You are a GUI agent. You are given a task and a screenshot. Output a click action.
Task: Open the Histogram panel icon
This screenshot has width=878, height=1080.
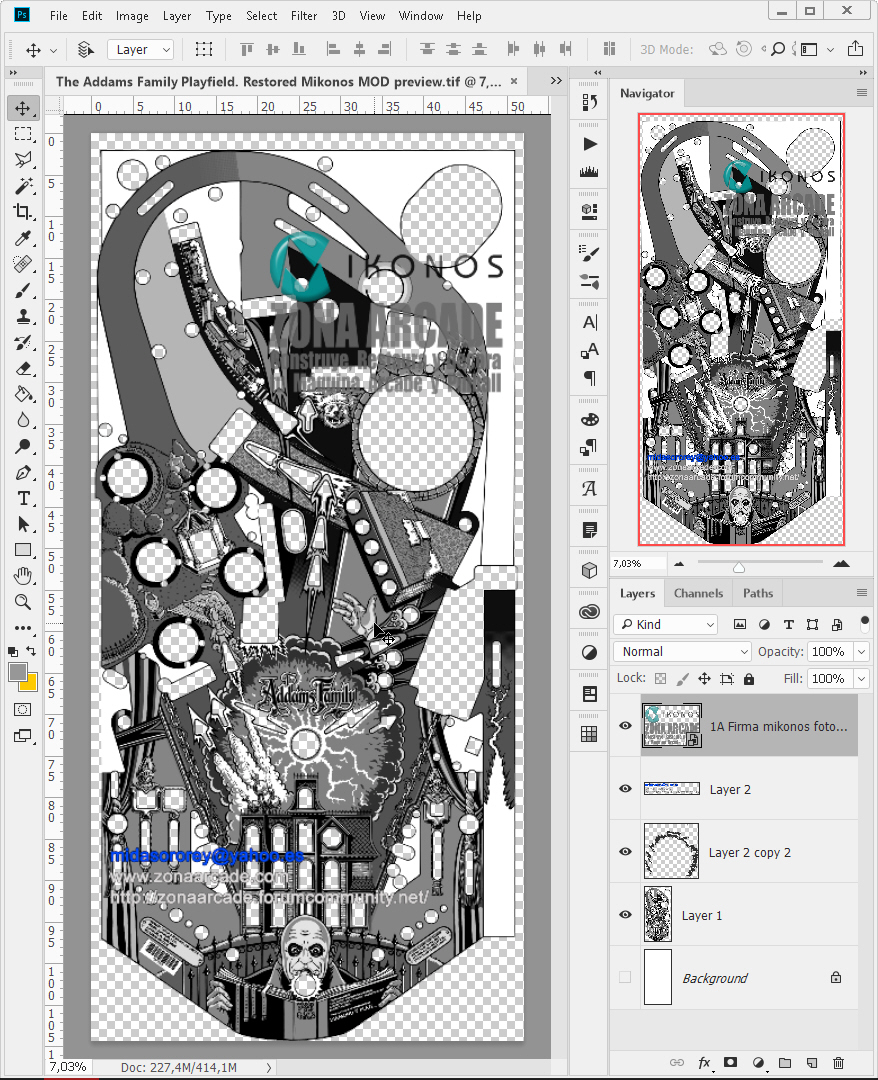coord(589,172)
